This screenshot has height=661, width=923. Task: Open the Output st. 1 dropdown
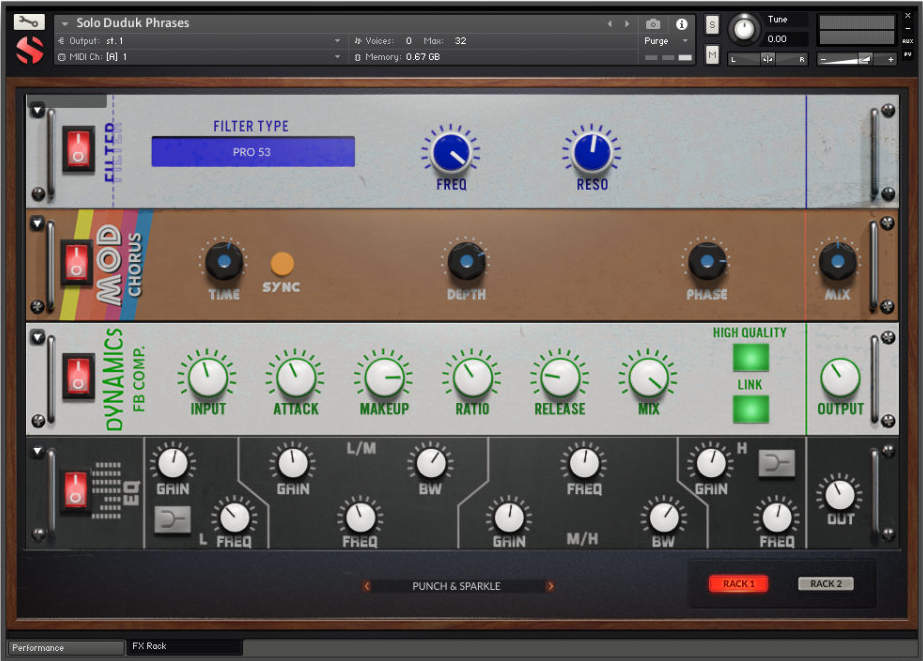(x=200, y=41)
